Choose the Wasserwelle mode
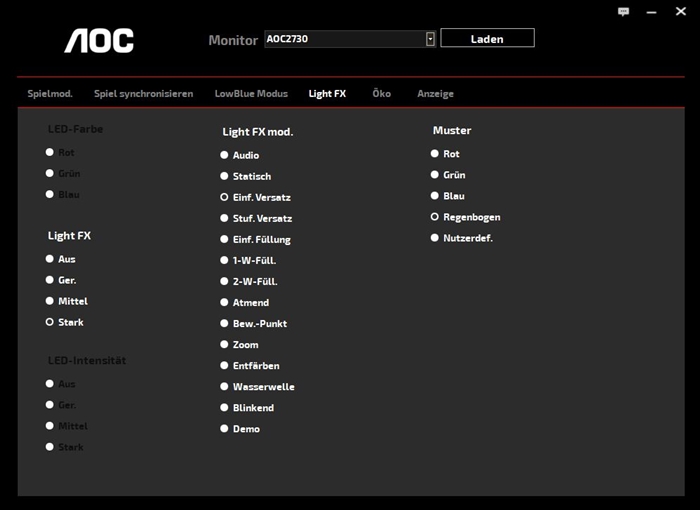 click(x=257, y=386)
